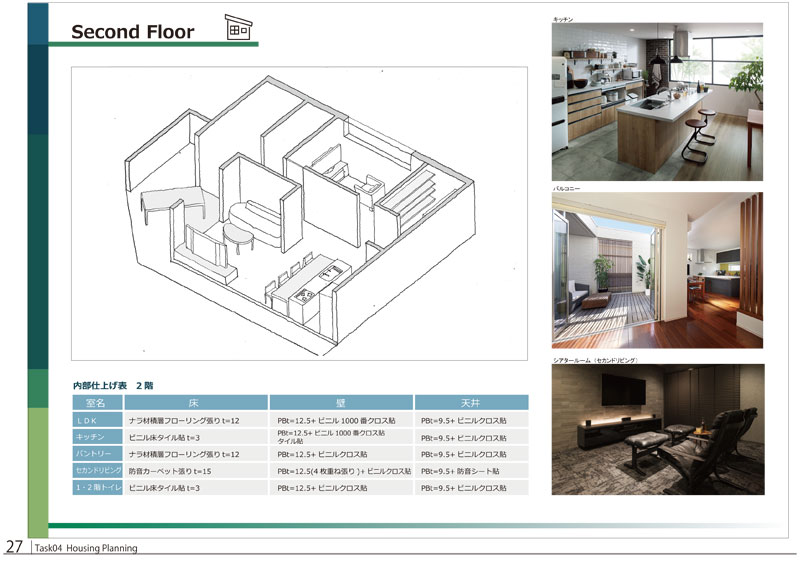This screenshot has height=580, width=800.
Task: Click the 壁 column header
Action: click(x=342, y=402)
